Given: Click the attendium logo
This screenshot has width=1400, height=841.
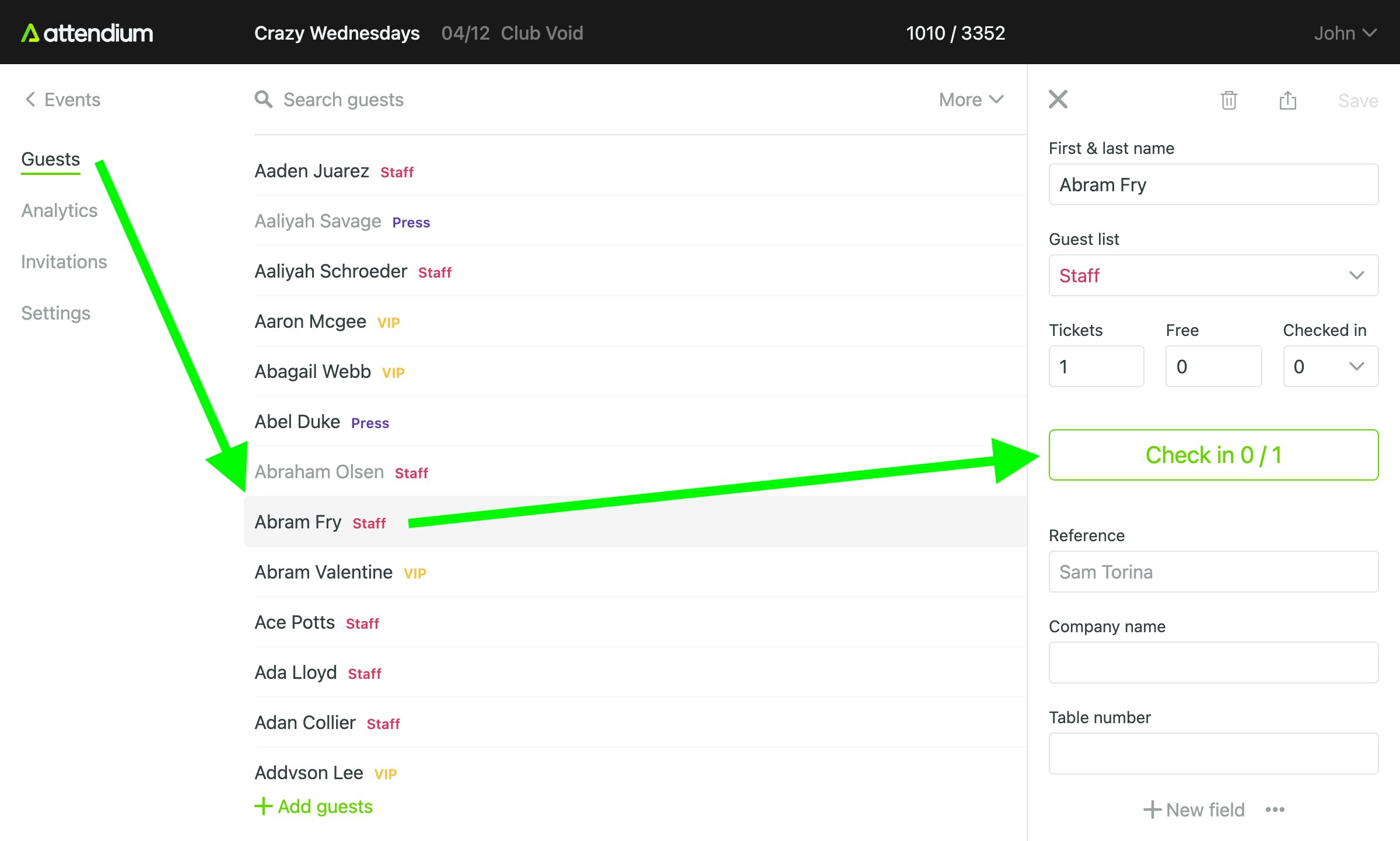Looking at the screenshot, I should pyautogui.click(x=87, y=33).
